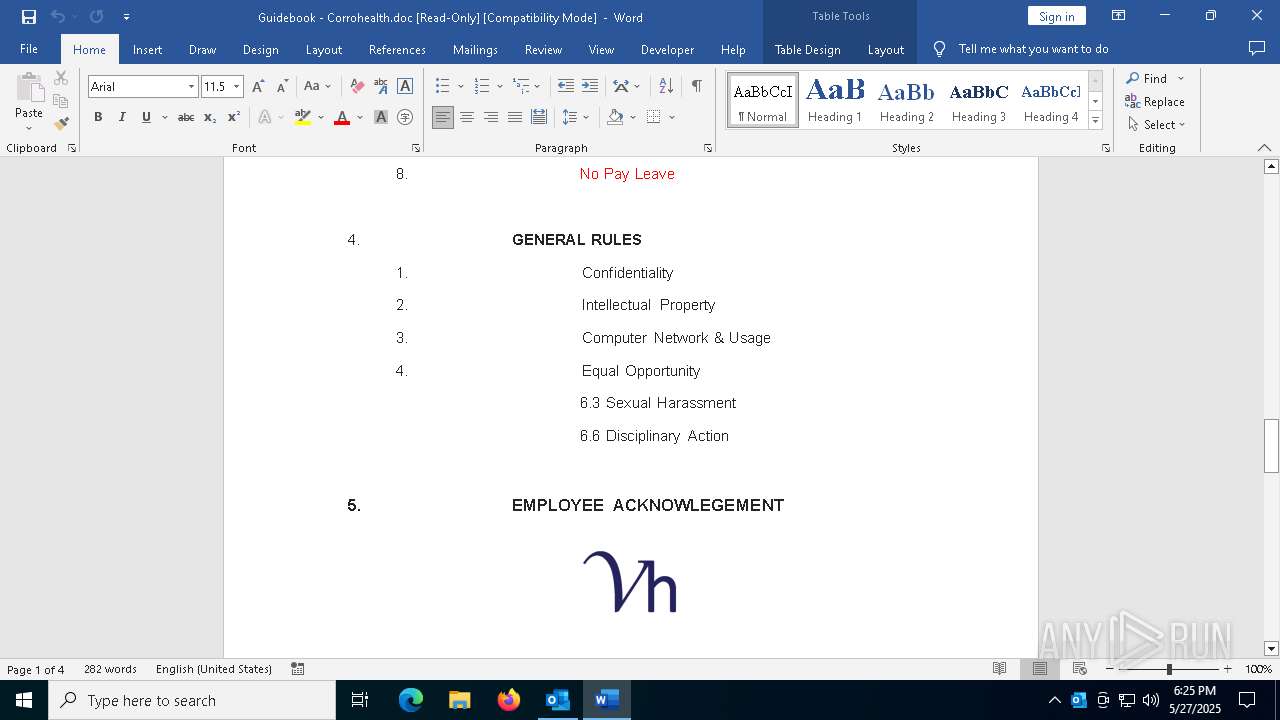1280x720 pixels.
Task: Toggle underline formatting
Action: click(x=146, y=117)
